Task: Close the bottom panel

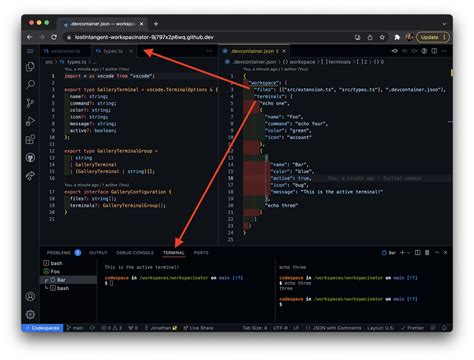Action: point(445,253)
